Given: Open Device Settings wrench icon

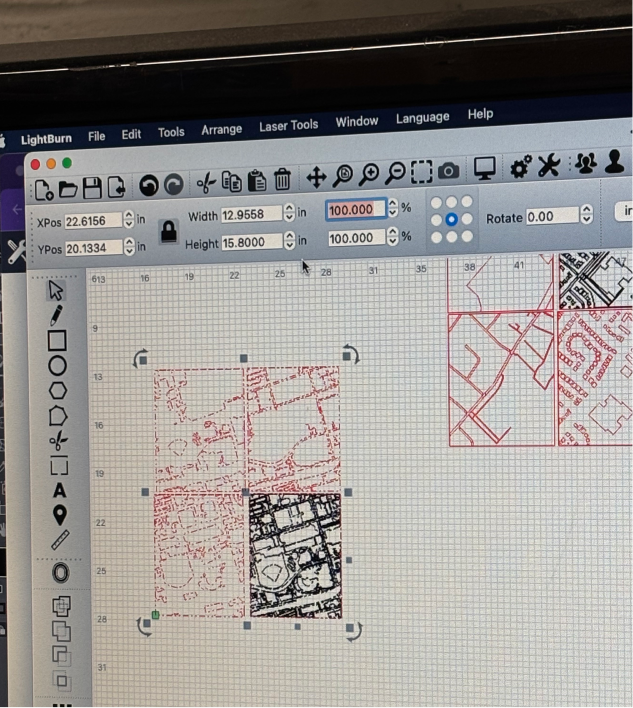Looking at the screenshot, I should click(549, 165).
